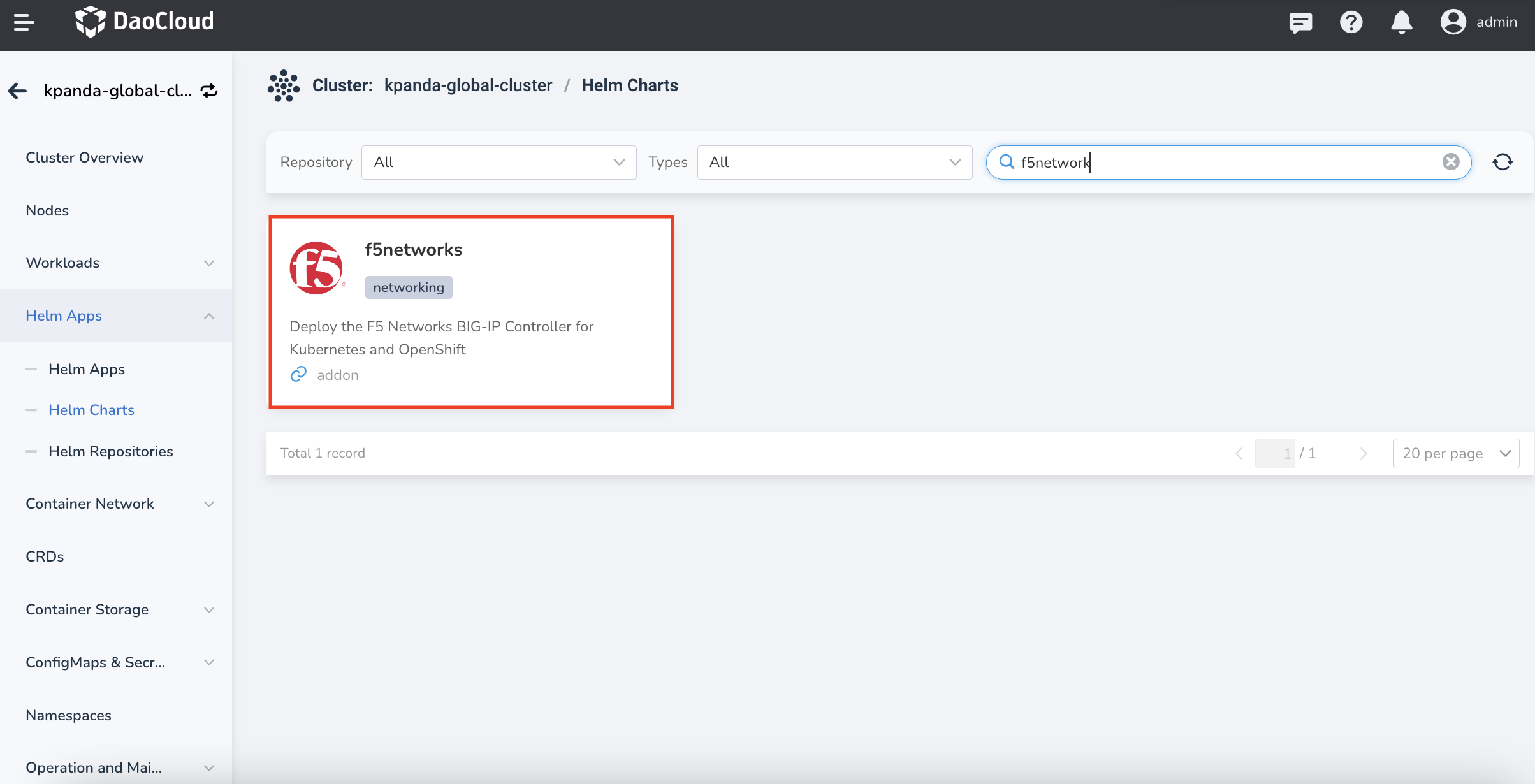Open the notifications bell
The image size is (1535, 784).
tap(1401, 22)
